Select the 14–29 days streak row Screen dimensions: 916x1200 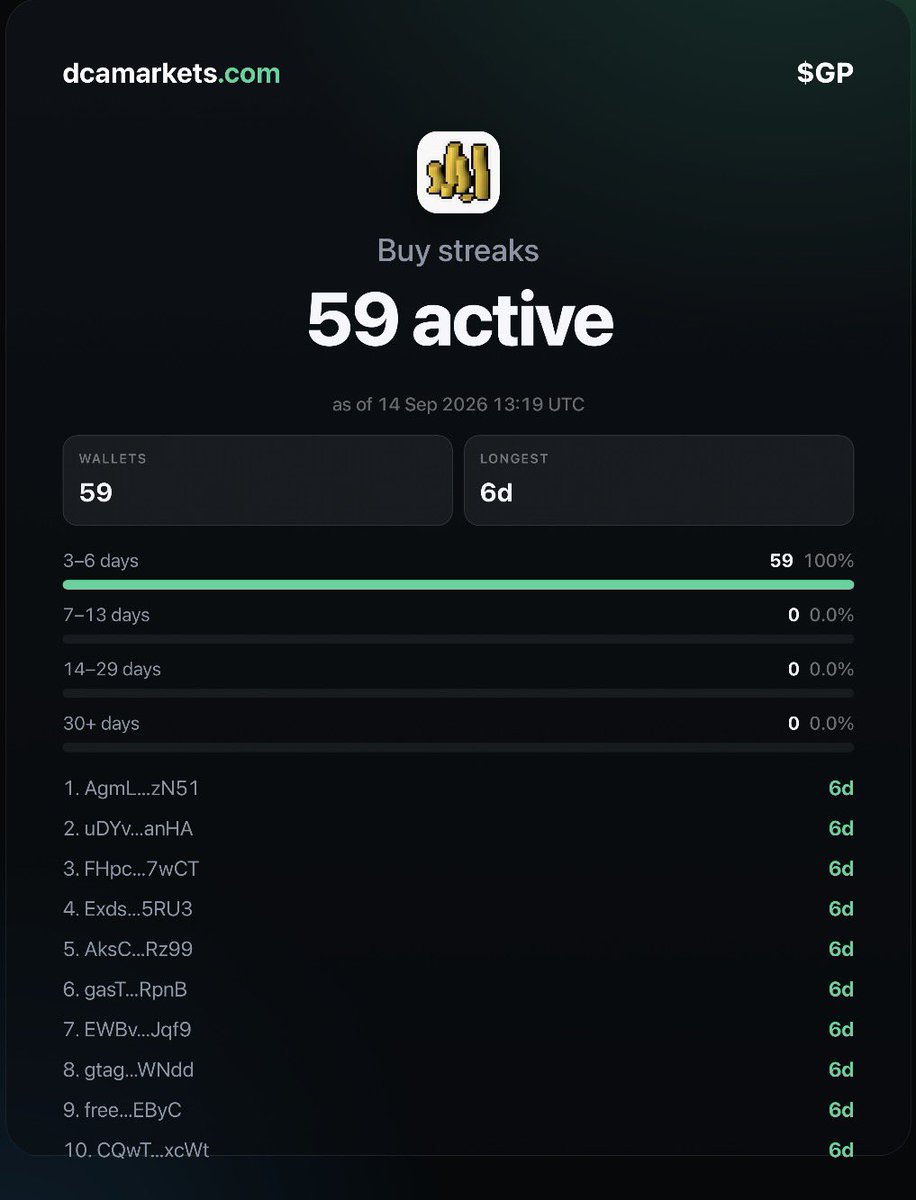click(458, 677)
